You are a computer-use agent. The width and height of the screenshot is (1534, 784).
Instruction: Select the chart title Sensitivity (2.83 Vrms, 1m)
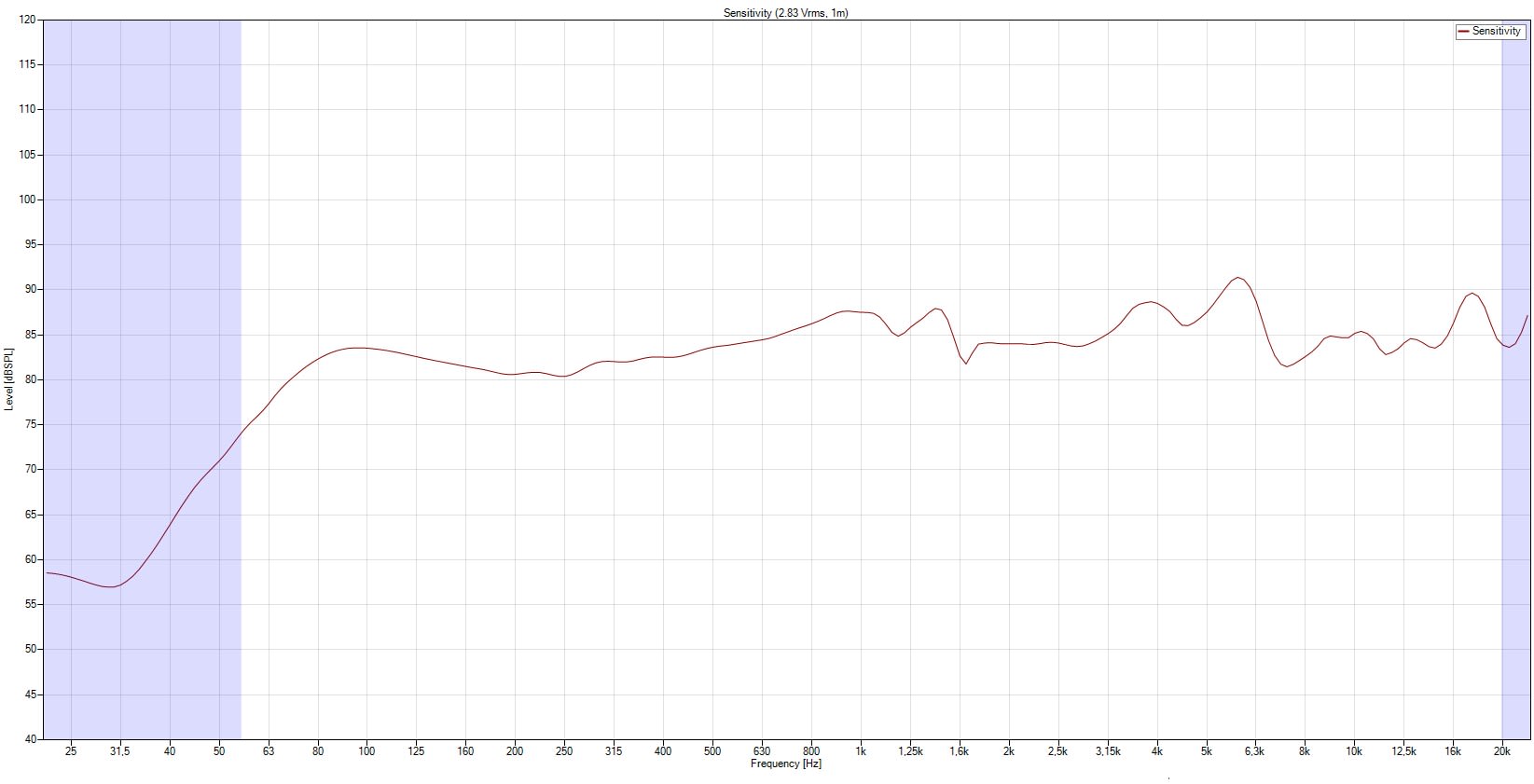coord(785,13)
